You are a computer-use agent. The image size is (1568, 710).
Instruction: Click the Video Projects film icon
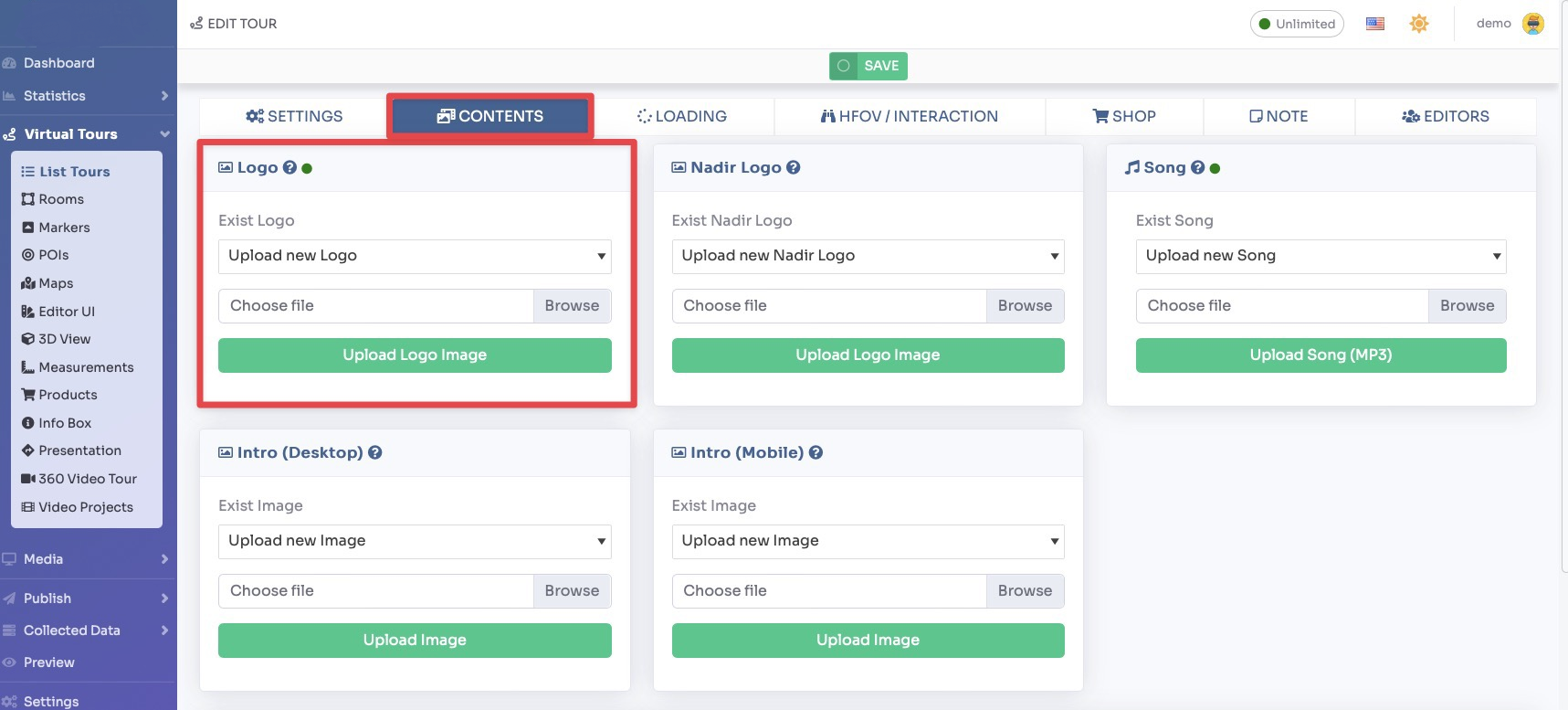pos(28,507)
